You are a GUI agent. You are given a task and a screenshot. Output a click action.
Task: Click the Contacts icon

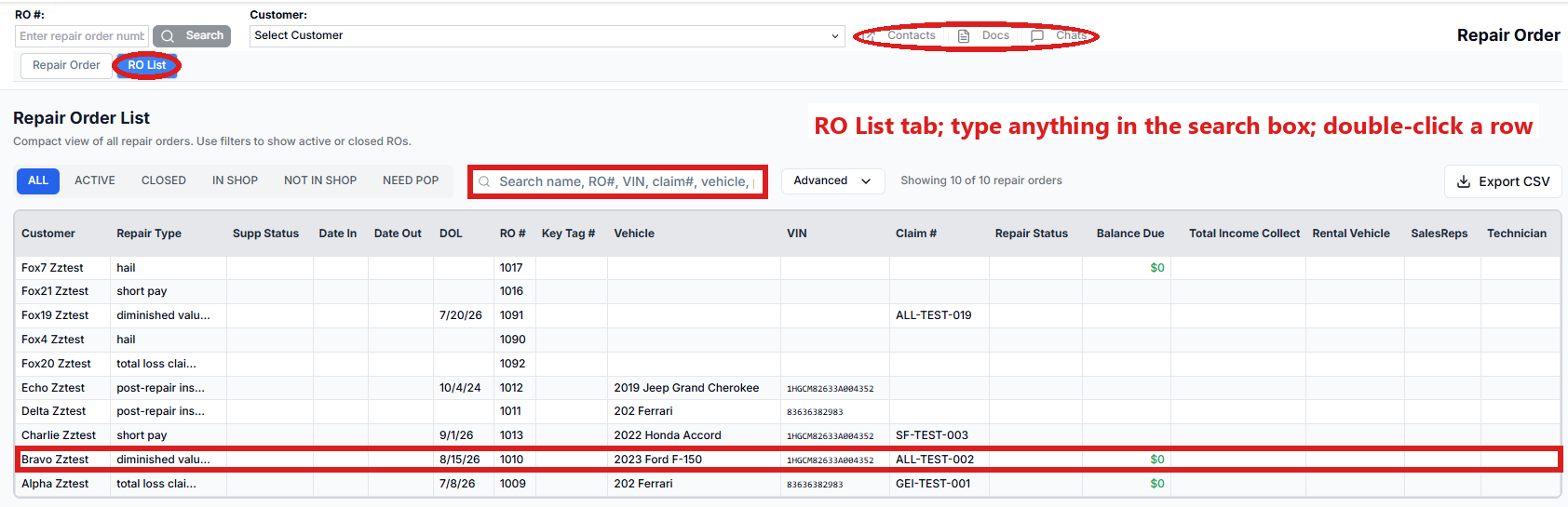pos(868,36)
